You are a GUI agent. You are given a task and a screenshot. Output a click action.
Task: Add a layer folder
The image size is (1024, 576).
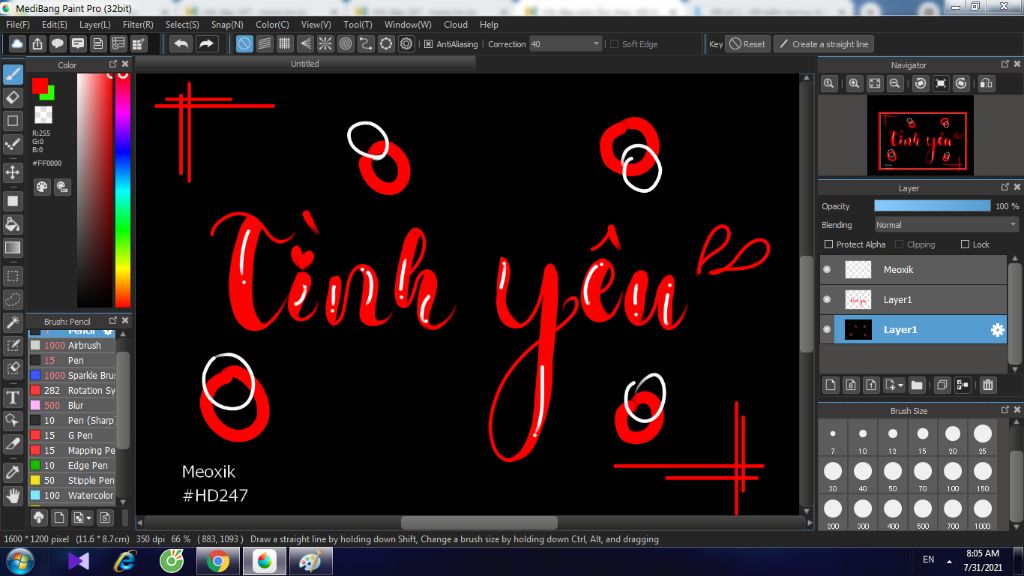[x=917, y=385]
